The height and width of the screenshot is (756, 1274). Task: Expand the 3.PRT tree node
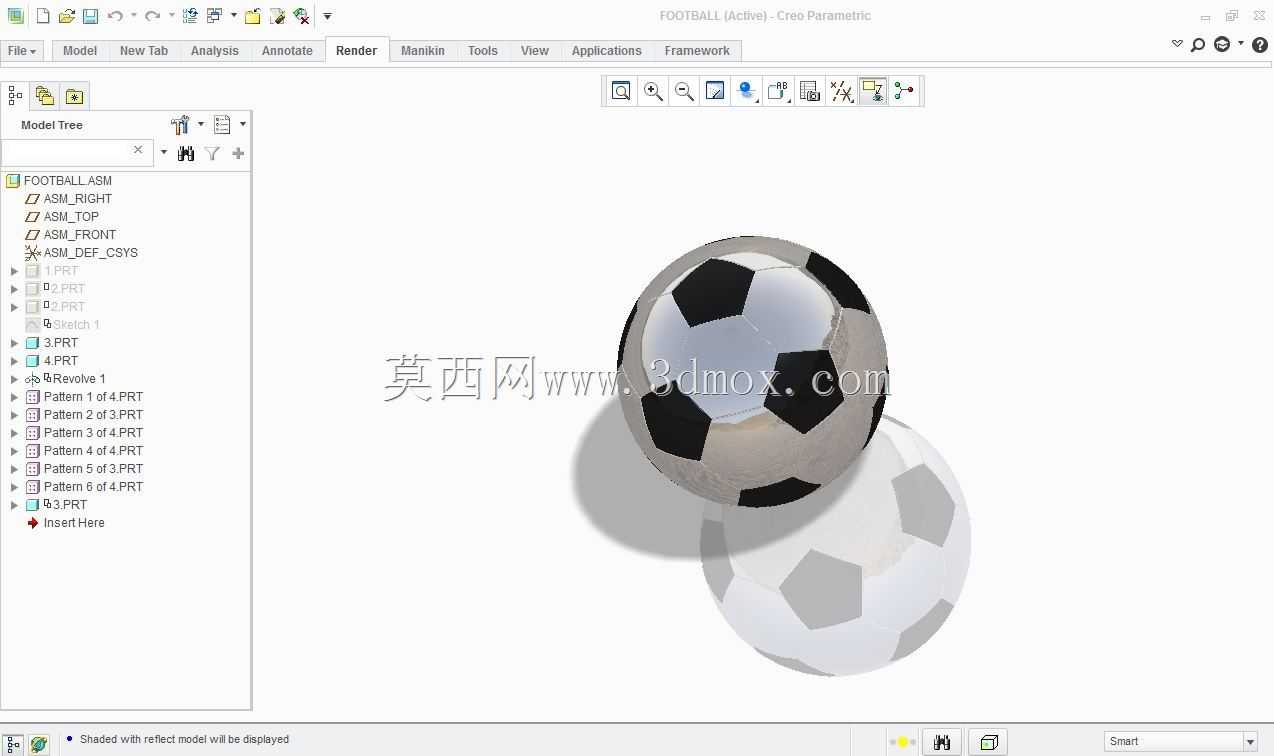pos(14,343)
